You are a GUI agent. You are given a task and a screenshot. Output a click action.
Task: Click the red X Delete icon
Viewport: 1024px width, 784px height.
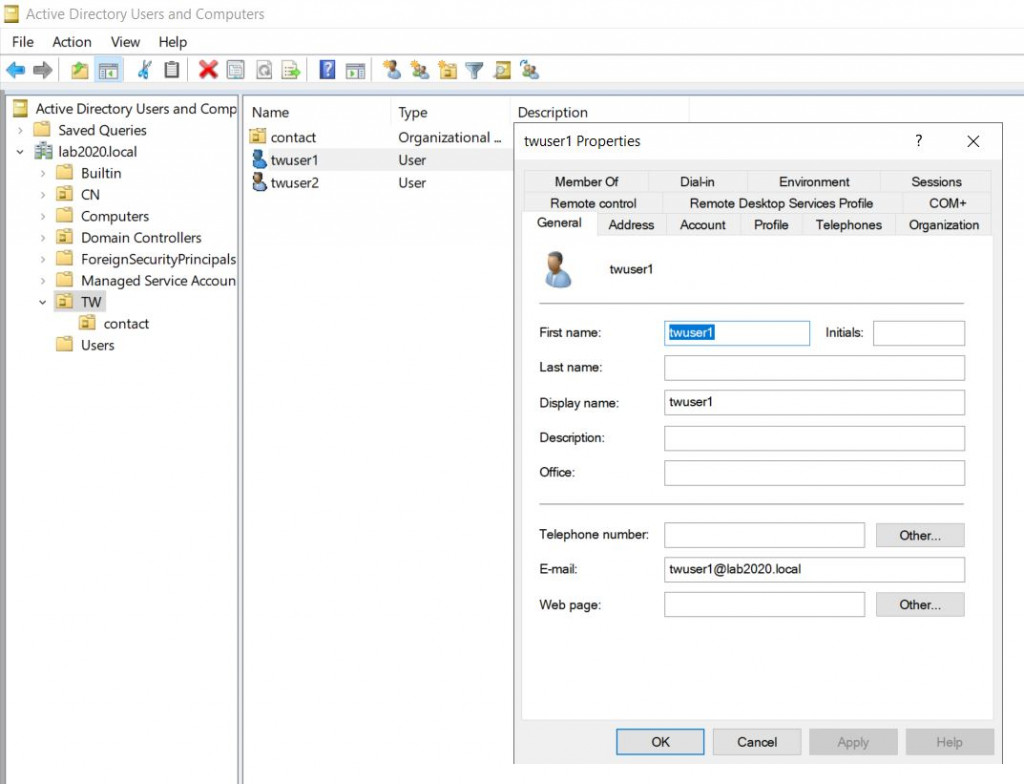[208, 69]
